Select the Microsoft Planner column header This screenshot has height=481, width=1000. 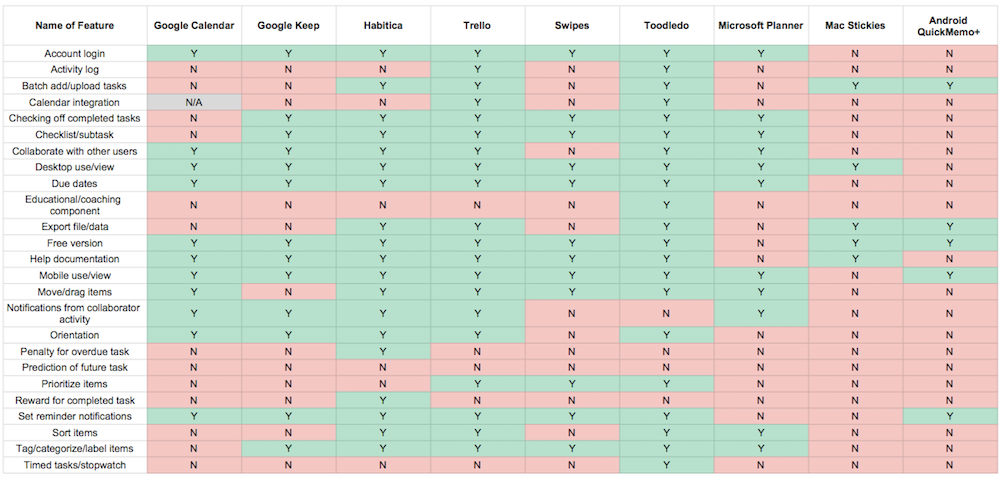tap(761, 24)
